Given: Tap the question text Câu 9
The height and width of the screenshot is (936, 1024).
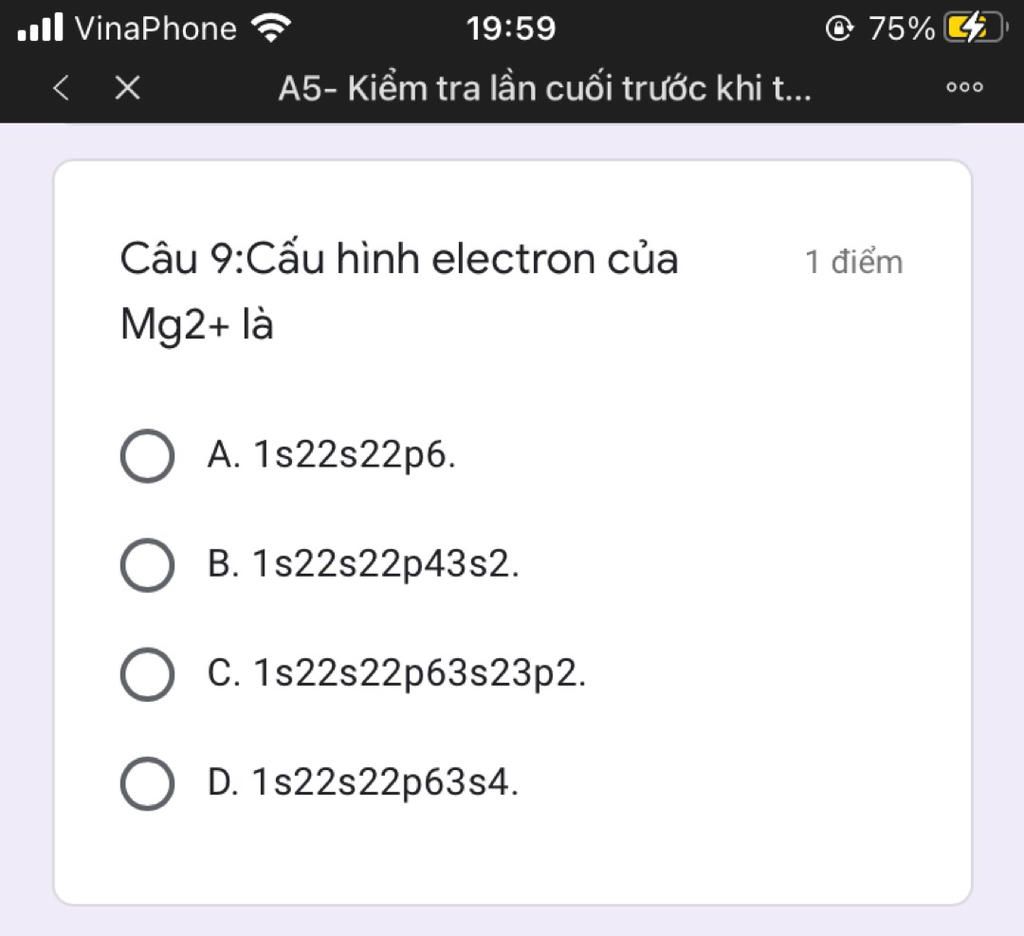Looking at the screenshot, I should click(x=399, y=290).
